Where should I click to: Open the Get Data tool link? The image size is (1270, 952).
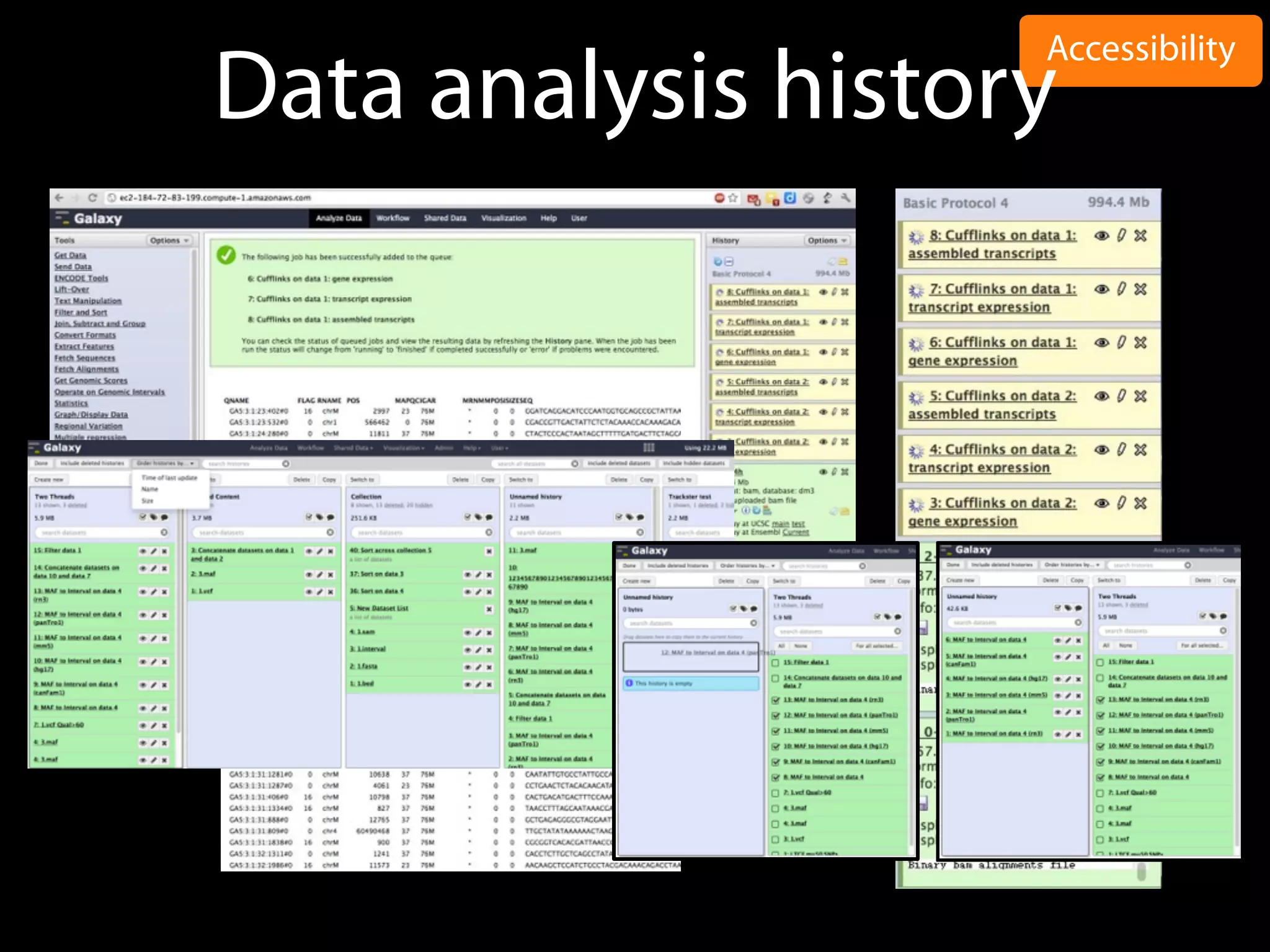tap(70, 255)
